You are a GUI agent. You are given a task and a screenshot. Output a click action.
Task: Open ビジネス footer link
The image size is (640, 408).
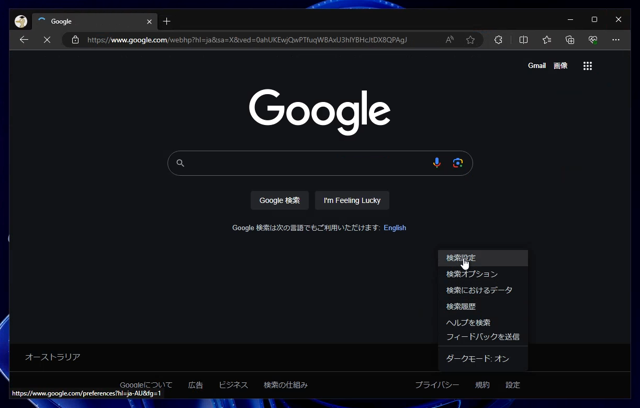233,385
